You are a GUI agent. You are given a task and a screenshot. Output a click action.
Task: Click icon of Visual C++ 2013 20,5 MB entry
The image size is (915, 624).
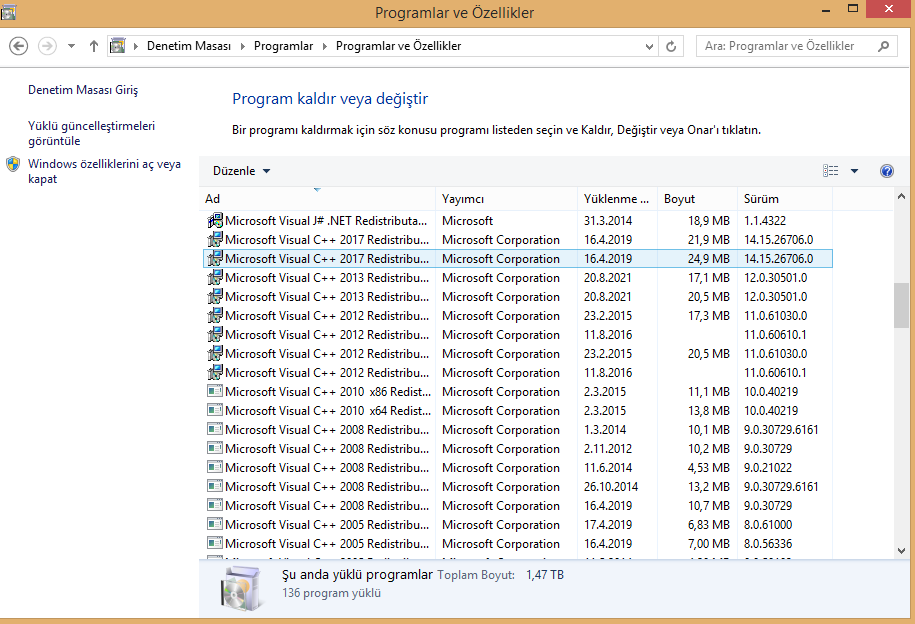215,297
